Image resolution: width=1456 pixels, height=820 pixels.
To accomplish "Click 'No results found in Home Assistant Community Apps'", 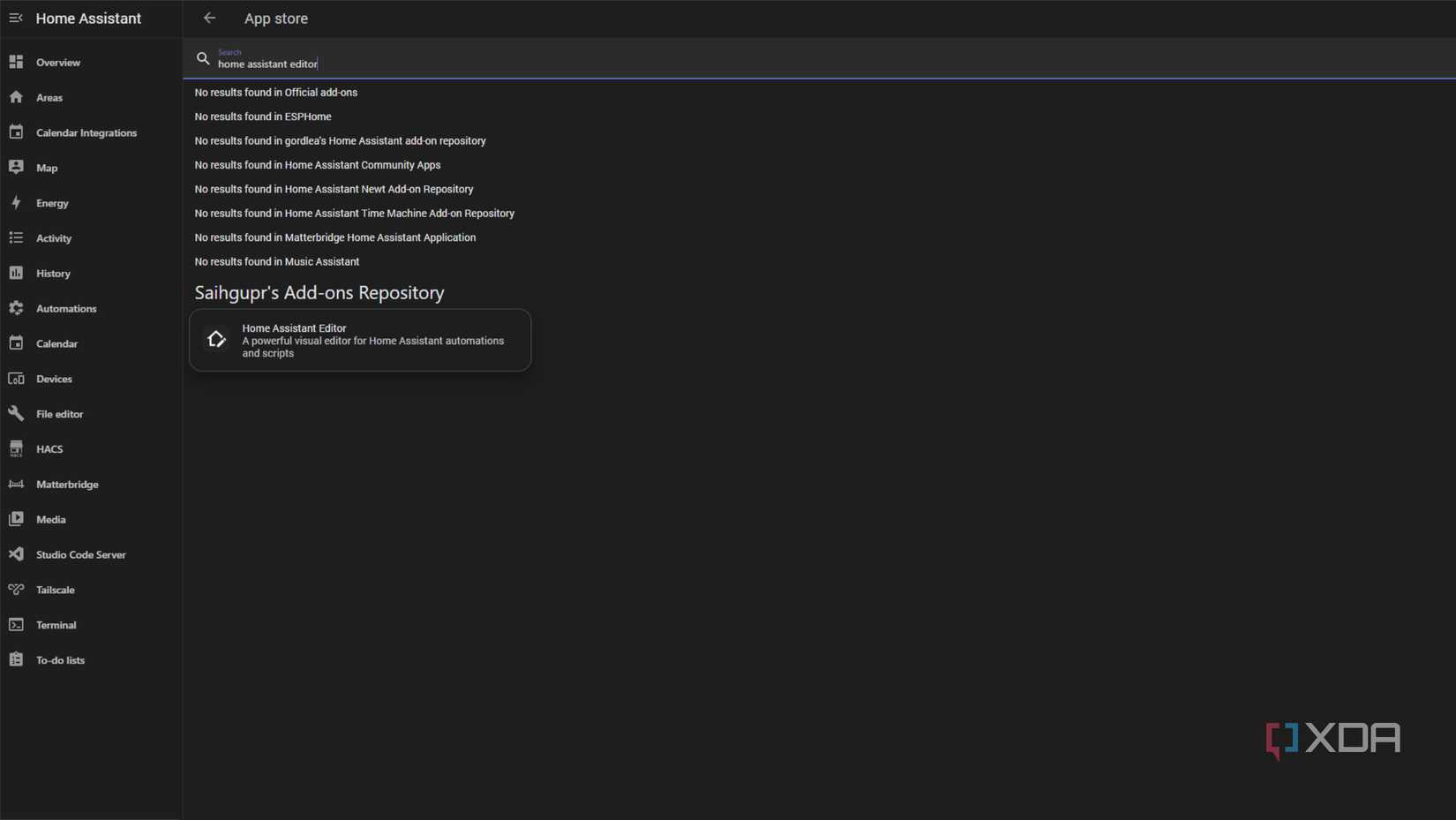I will 318,165.
